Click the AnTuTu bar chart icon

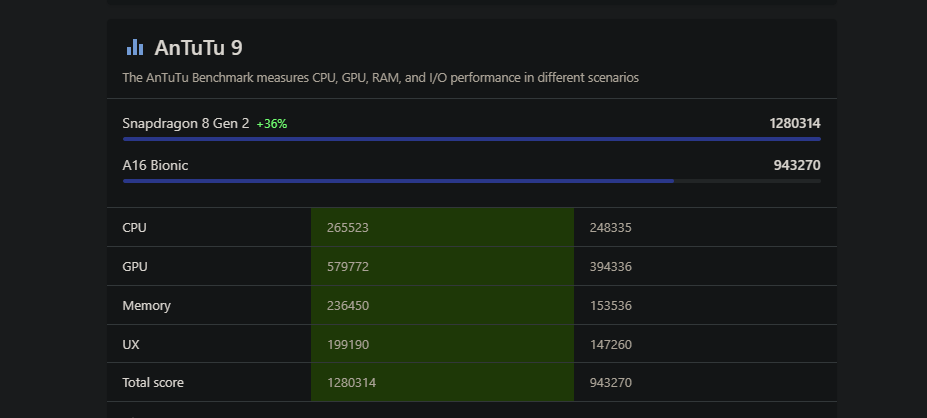point(135,47)
